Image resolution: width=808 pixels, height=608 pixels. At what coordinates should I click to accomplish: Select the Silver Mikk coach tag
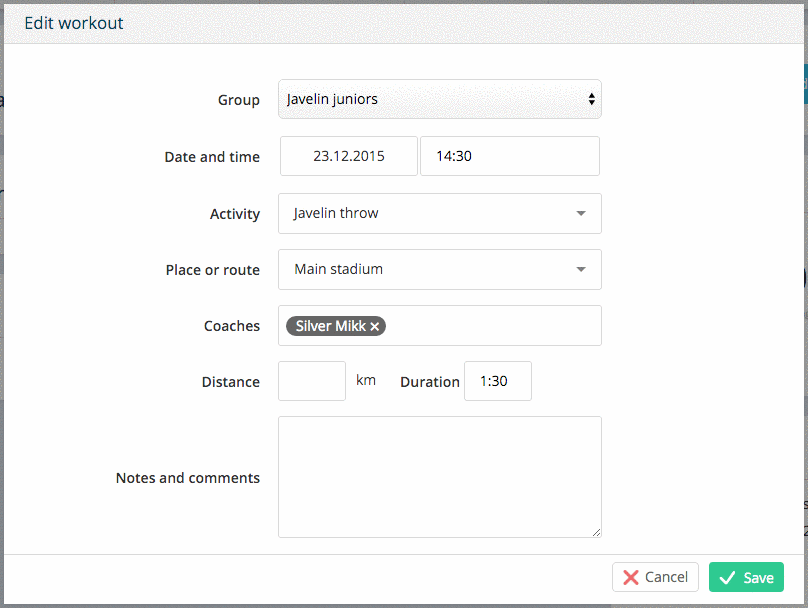click(x=330, y=326)
